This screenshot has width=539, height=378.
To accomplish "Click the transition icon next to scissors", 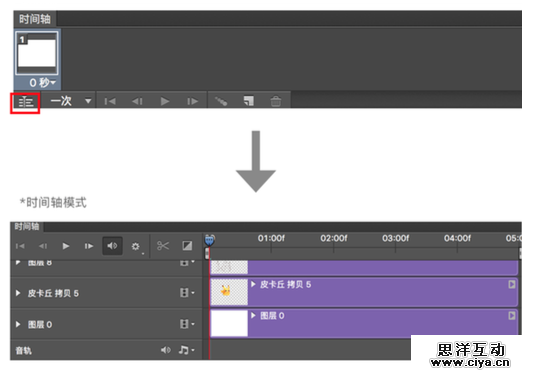I will 187,246.
